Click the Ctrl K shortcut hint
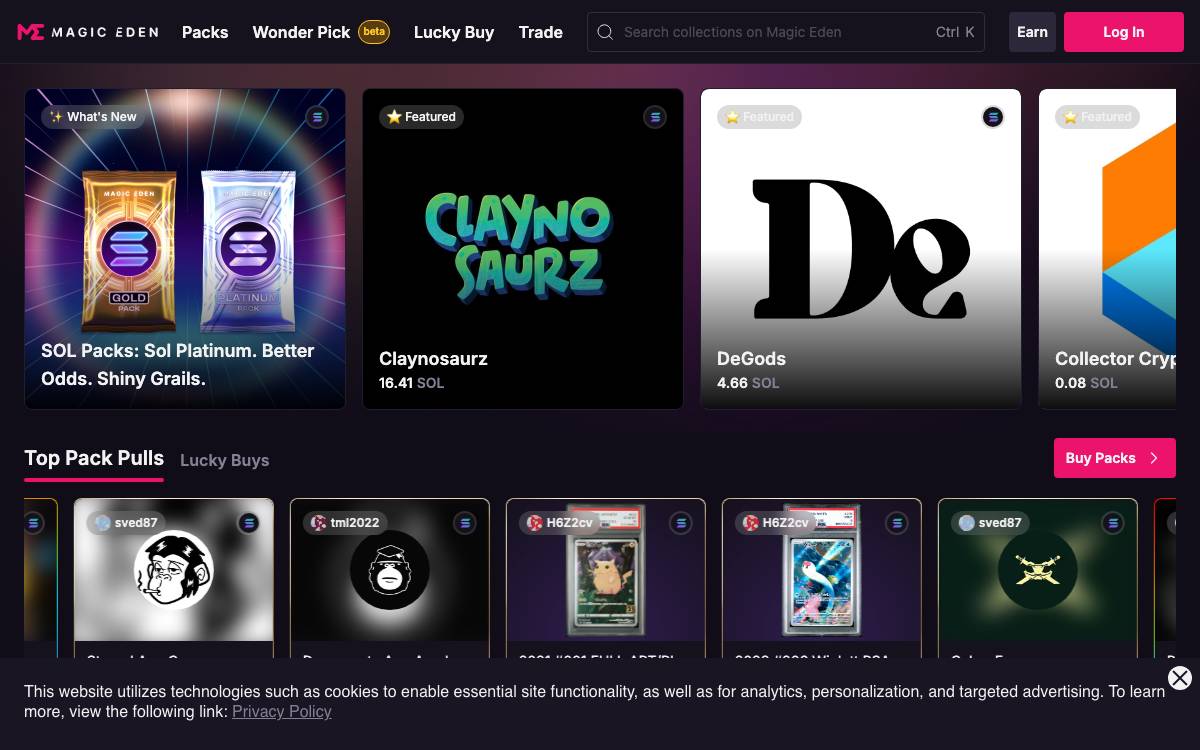Screen dimensions: 1200x750 tap(955, 32)
